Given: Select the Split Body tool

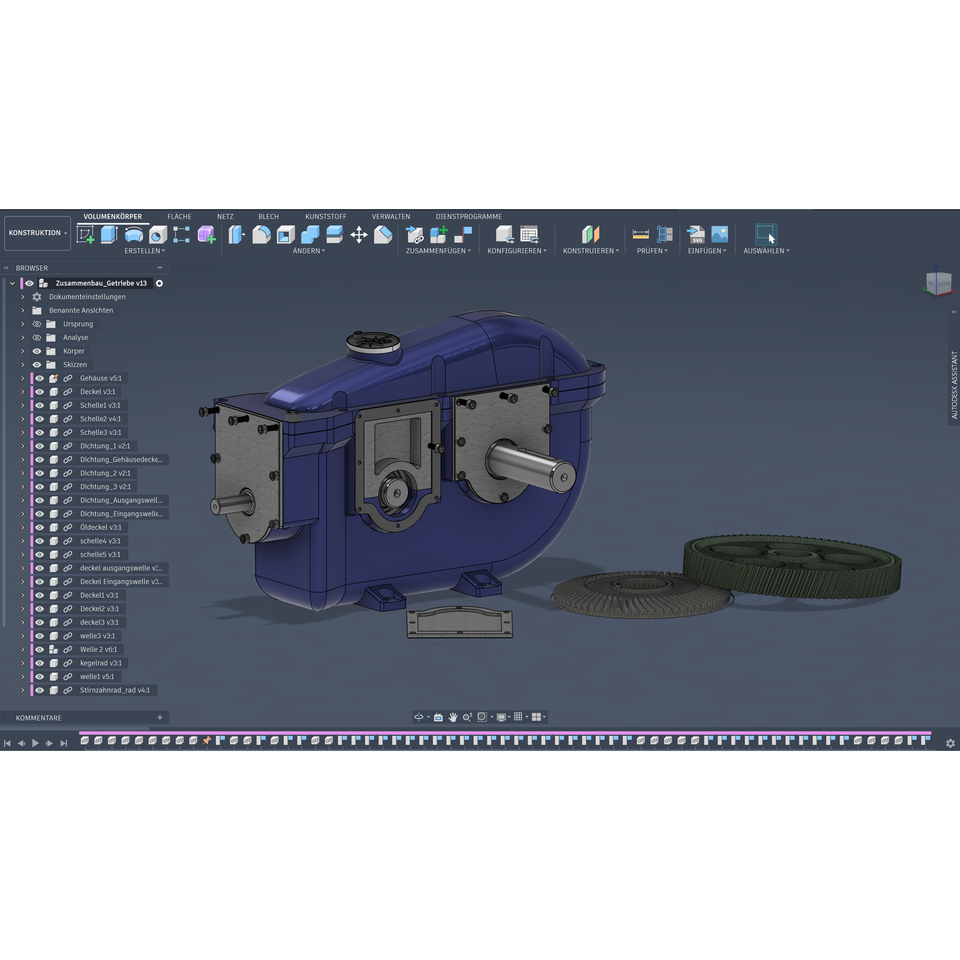Looking at the screenshot, I should point(334,234).
